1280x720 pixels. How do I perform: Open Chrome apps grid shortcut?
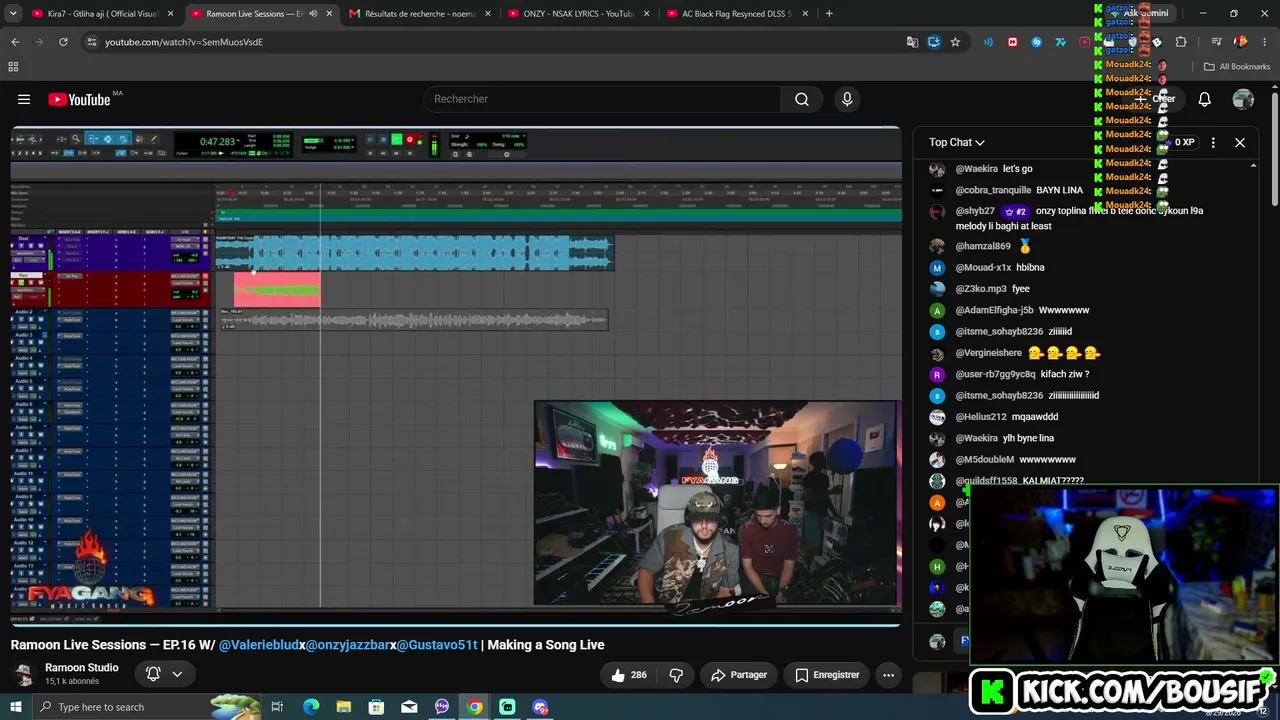tap(13, 67)
